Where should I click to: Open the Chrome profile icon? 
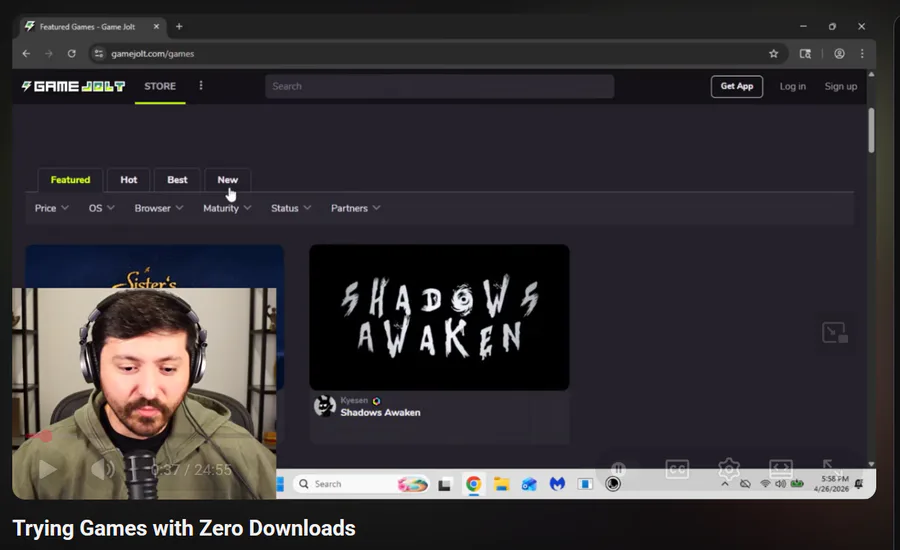839,53
